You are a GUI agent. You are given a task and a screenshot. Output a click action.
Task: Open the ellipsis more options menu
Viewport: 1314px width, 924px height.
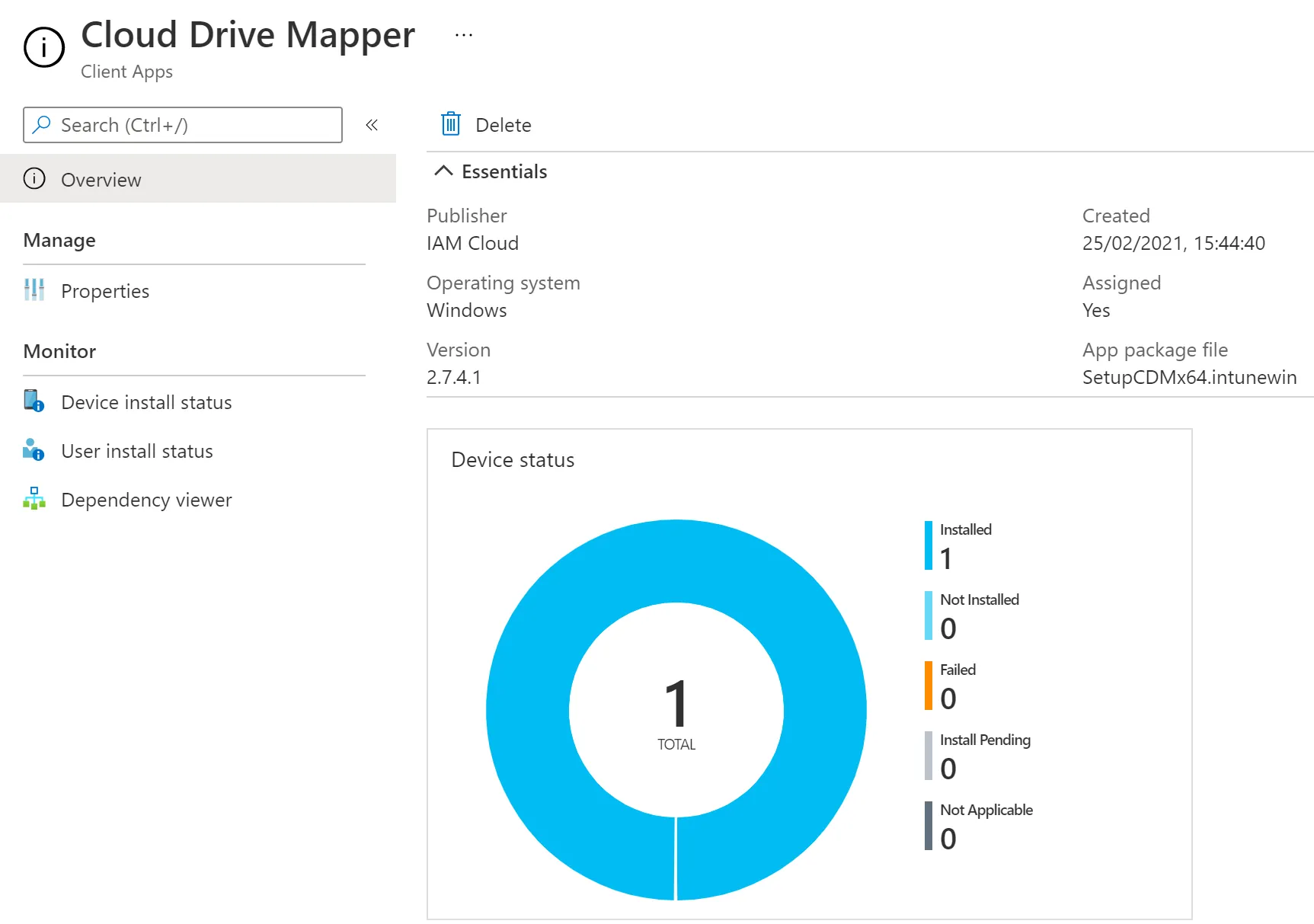[x=464, y=35]
